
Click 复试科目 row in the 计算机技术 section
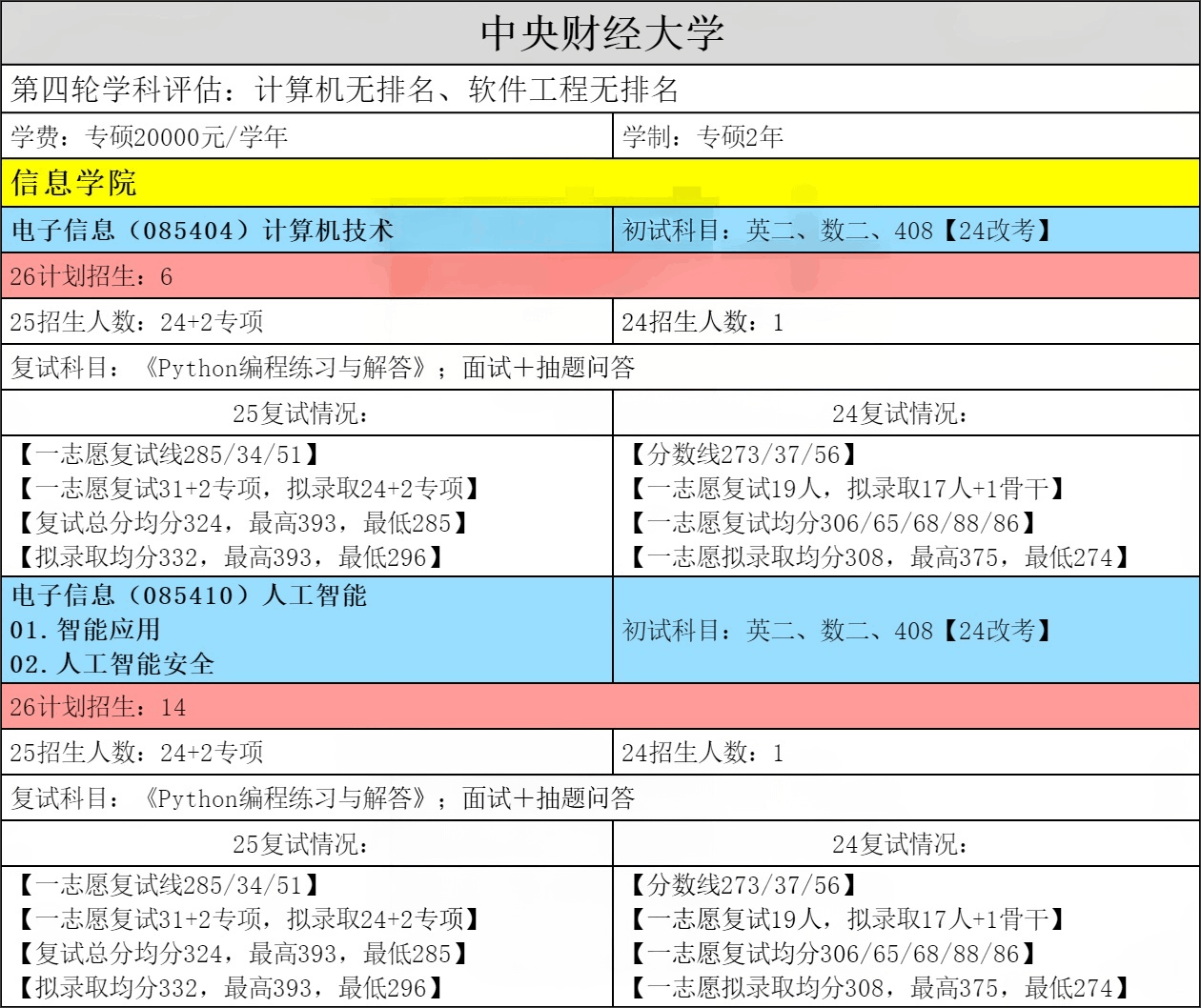322,368
